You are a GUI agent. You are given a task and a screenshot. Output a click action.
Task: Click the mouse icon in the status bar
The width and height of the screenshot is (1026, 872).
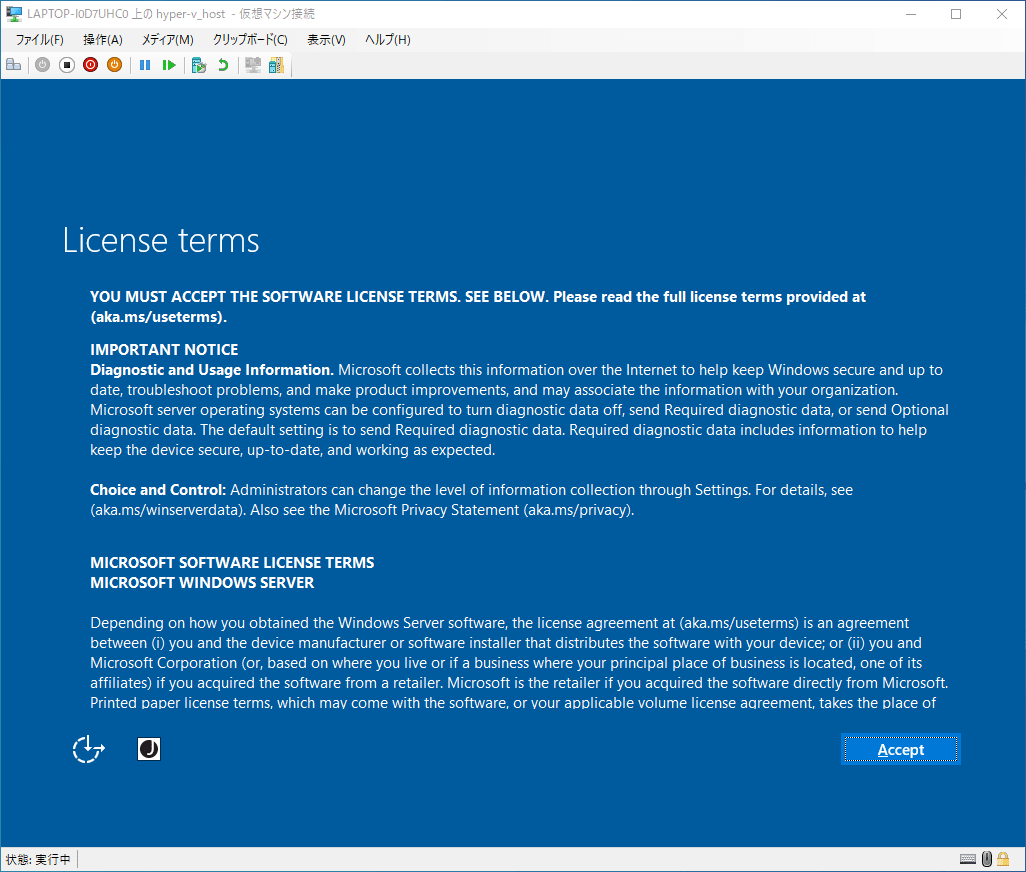pos(987,858)
